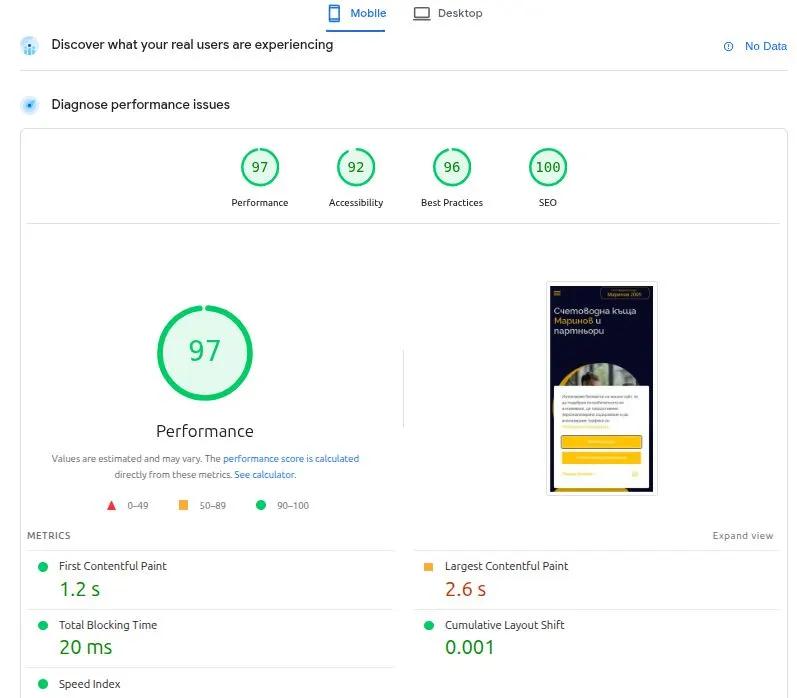The image size is (797, 698).
Task: Click the 90–100 legend text
Action: 293,506
